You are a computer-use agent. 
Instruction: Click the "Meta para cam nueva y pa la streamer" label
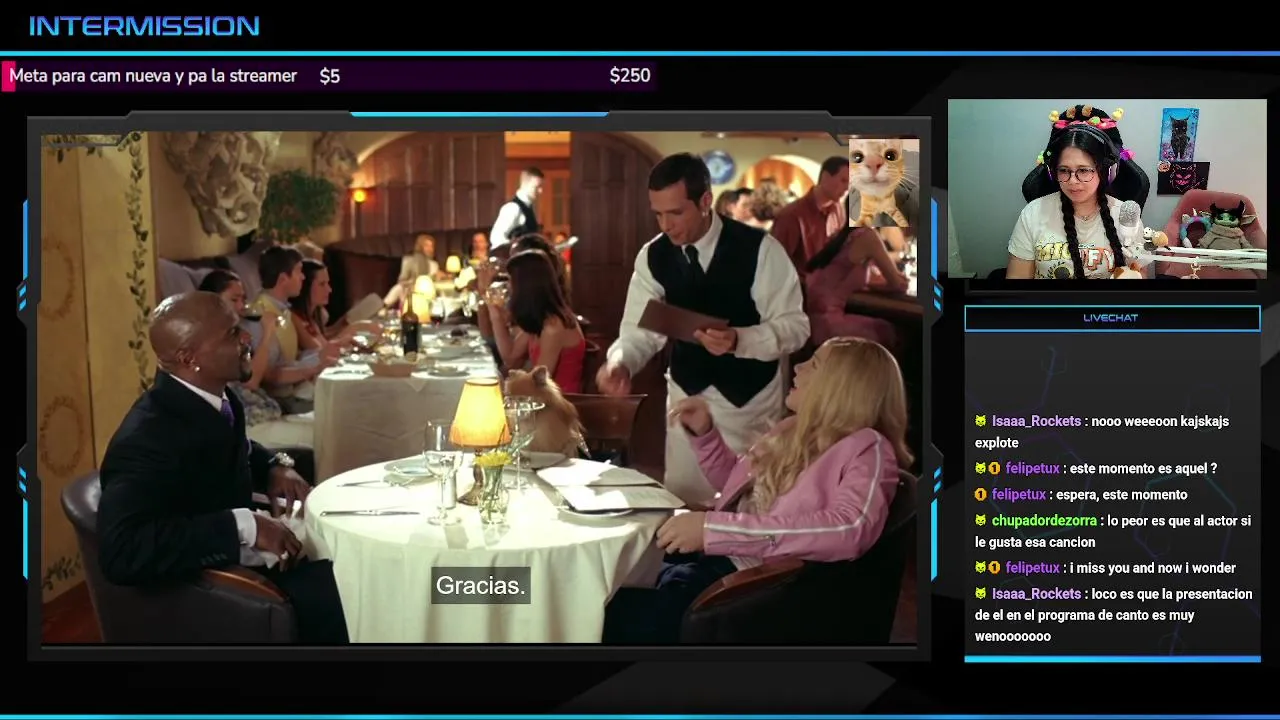(153, 76)
